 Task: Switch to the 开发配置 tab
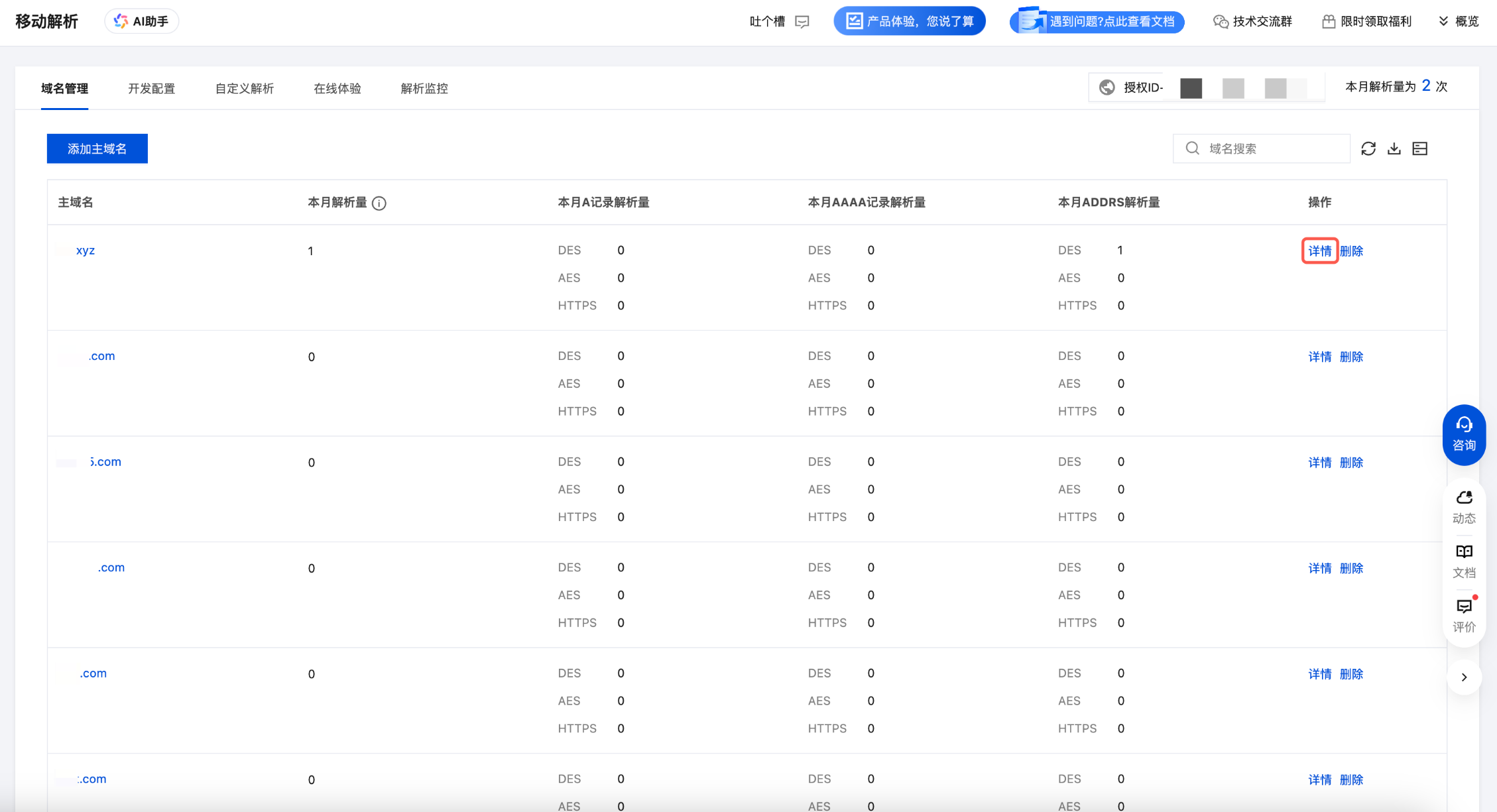click(x=151, y=88)
